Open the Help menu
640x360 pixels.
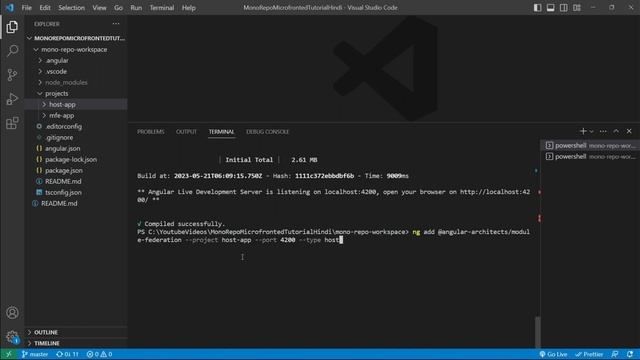(189, 8)
